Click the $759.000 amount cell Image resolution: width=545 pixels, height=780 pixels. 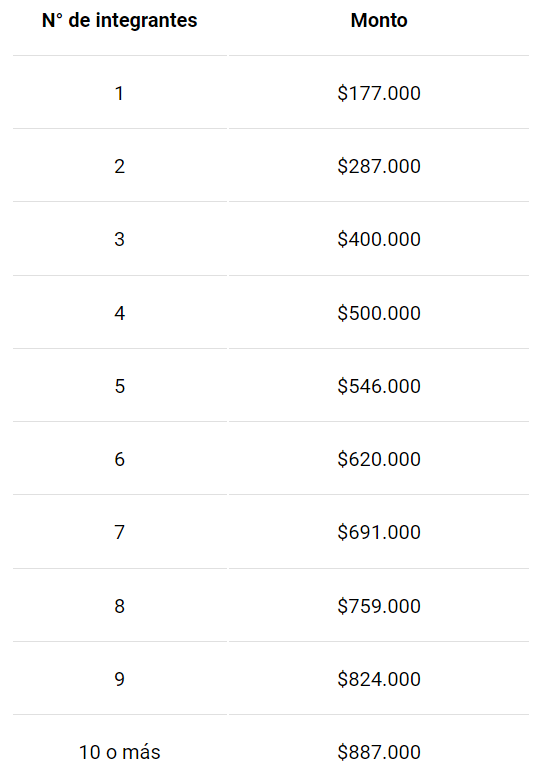click(379, 606)
